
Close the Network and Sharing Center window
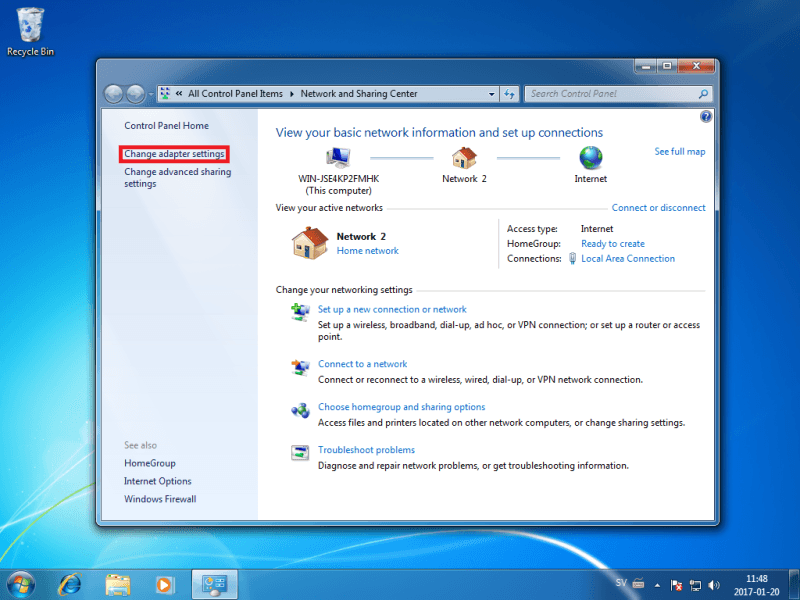pyautogui.click(x=696, y=66)
